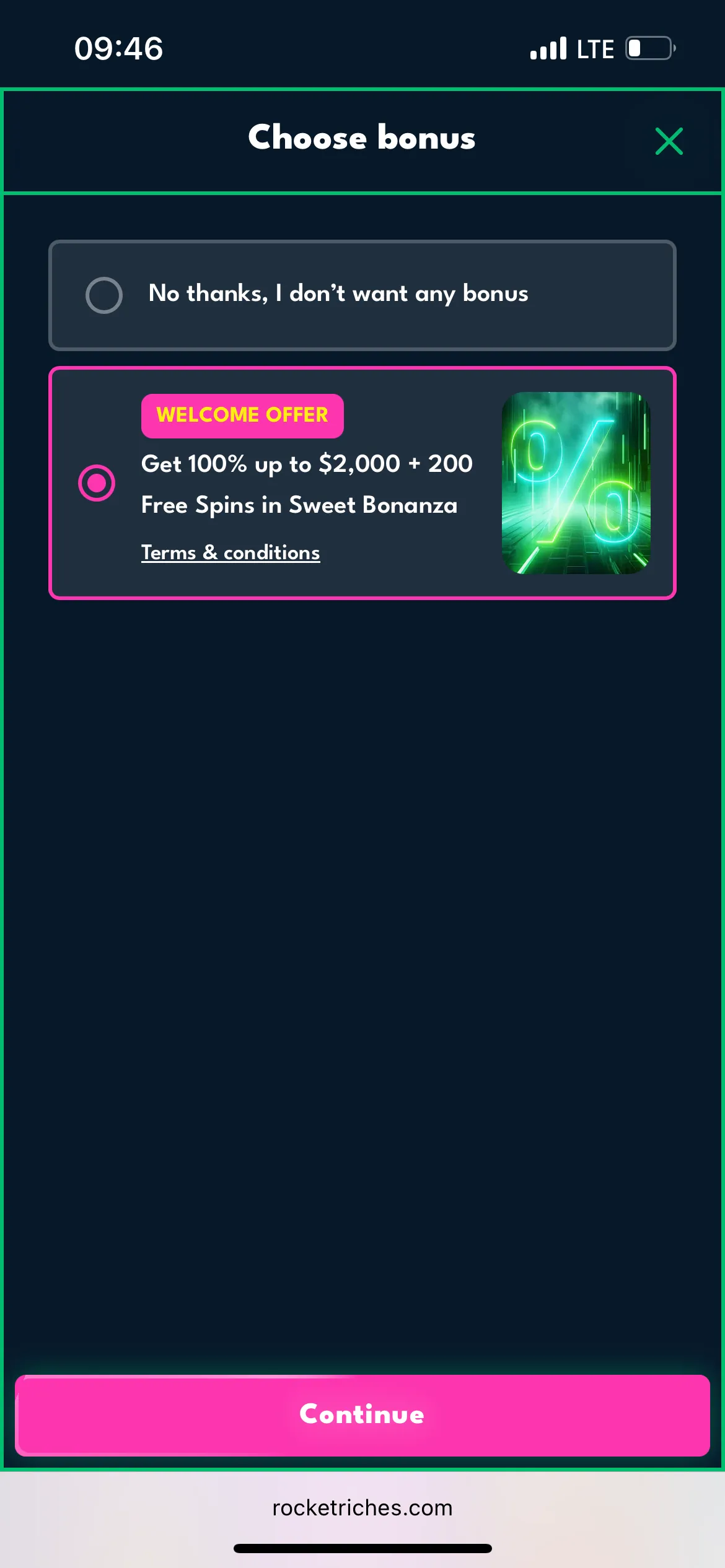This screenshot has width=725, height=1568.
Task: Tap the battery level icon
Action: [x=650, y=48]
